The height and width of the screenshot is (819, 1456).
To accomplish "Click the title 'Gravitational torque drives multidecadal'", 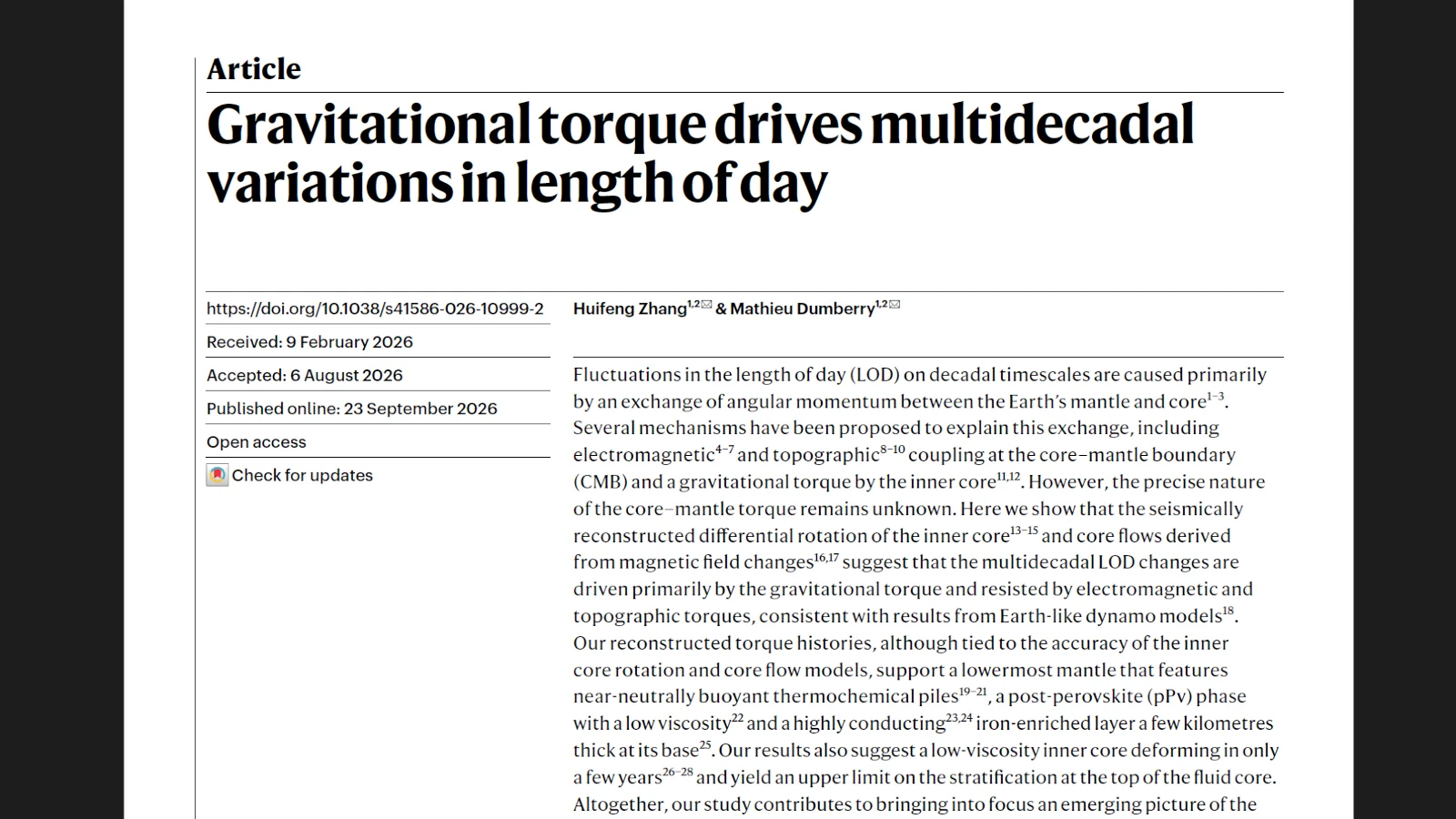I will point(700,125).
